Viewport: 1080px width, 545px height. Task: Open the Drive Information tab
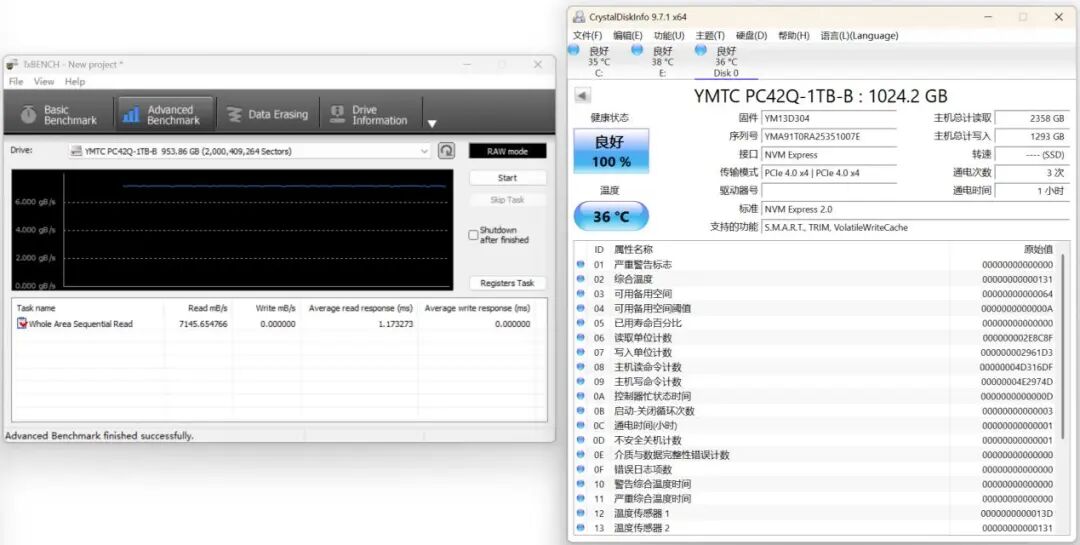point(371,114)
